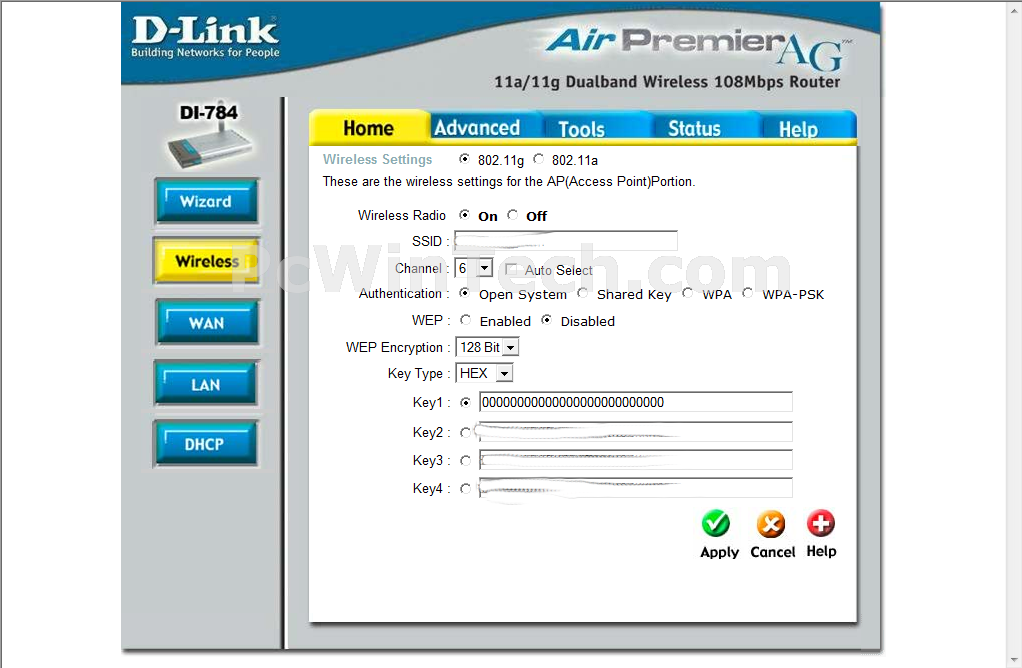Set WEP to Disabled
The height and width of the screenshot is (668, 1022).
[x=546, y=320]
